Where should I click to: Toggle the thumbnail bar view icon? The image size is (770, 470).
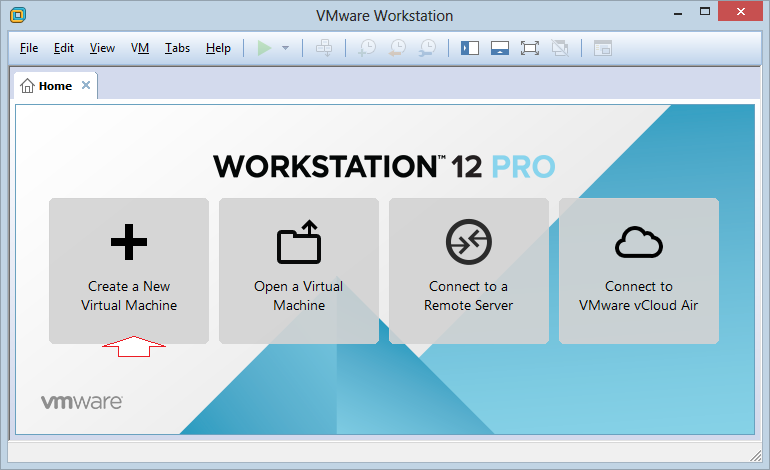tap(500, 48)
